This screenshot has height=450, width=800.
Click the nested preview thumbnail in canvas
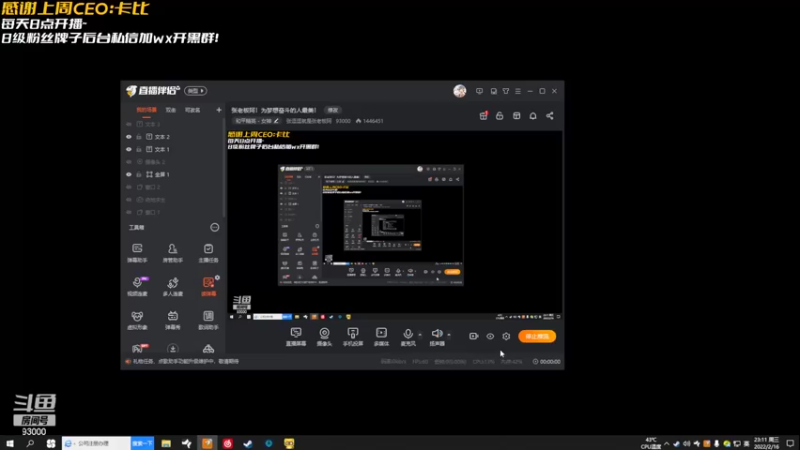pos(371,225)
